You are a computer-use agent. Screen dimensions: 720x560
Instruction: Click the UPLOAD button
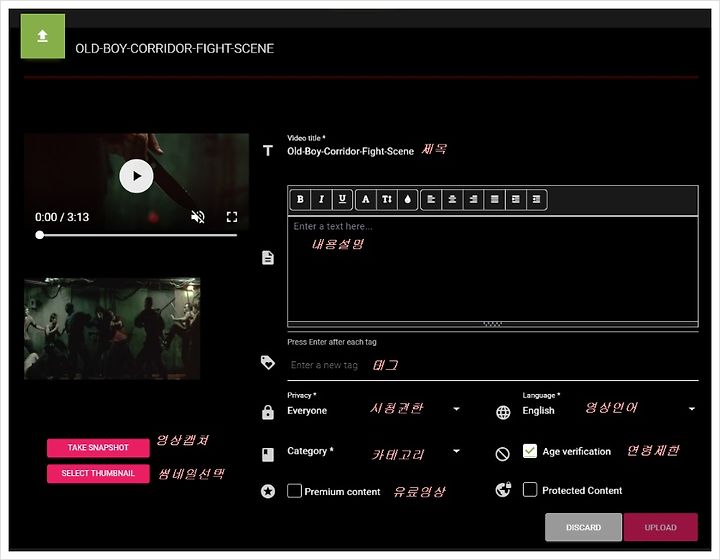pos(660,527)
